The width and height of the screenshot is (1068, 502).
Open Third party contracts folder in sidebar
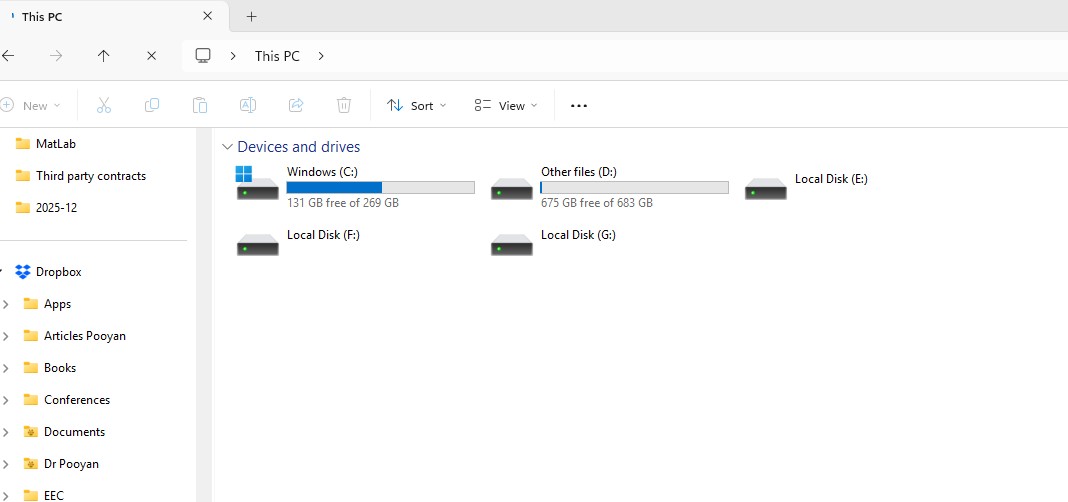click(90, 176)
